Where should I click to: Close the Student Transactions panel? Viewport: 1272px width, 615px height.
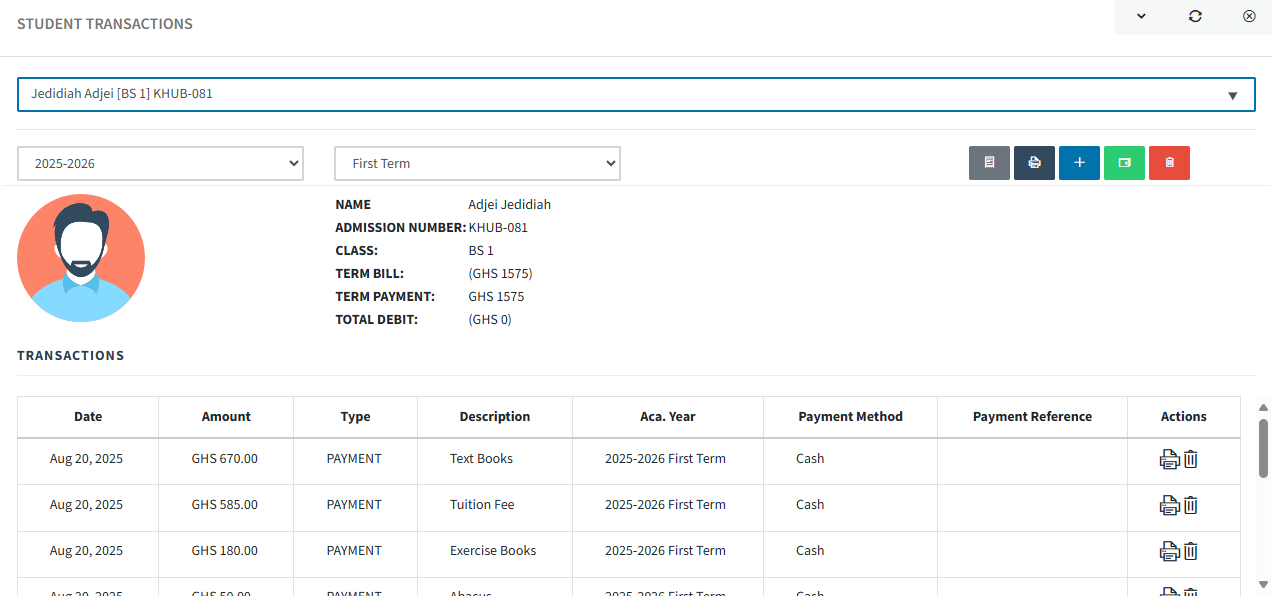pyautogui.click(x=1249, y=16)
